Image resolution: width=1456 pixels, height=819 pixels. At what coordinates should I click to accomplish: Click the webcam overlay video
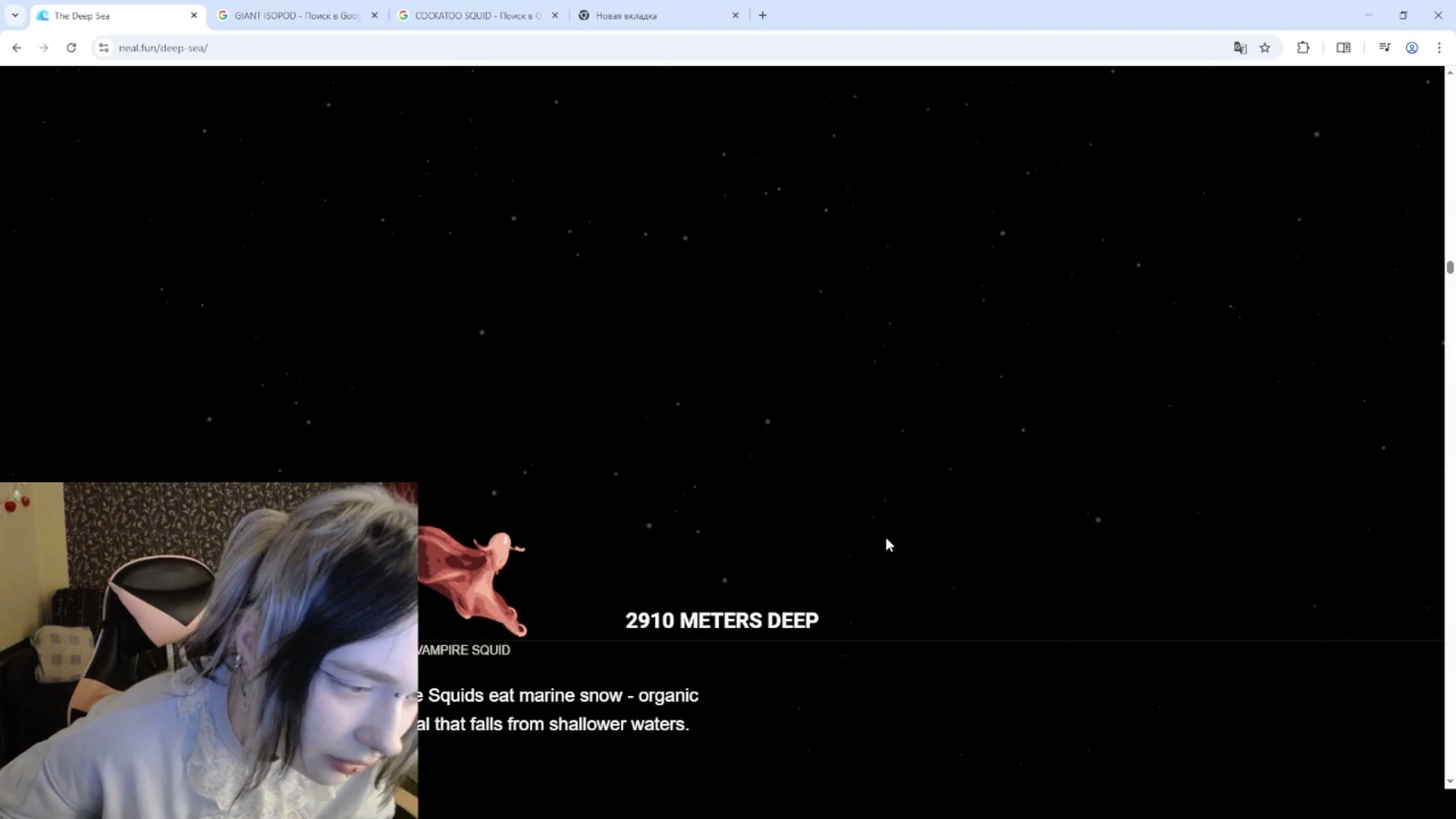tap(209, 651)
